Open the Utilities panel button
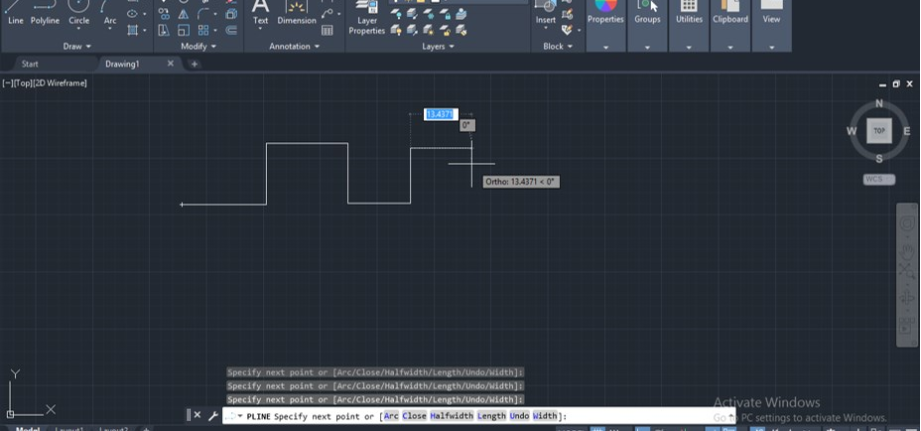921x431 pixels. 689,23
